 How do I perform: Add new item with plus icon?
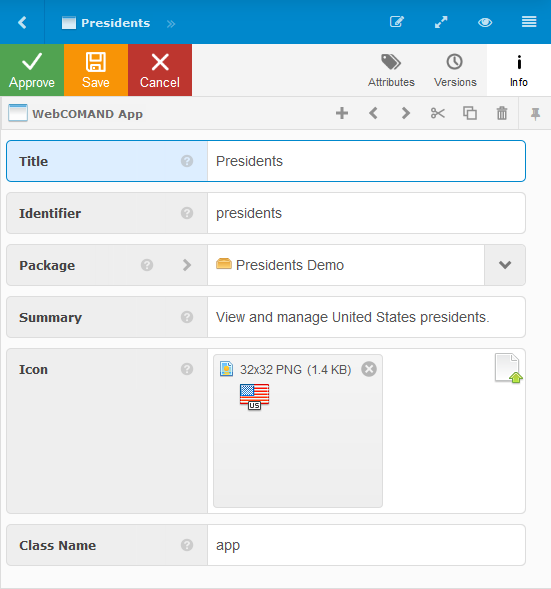[x=342, y=113]
